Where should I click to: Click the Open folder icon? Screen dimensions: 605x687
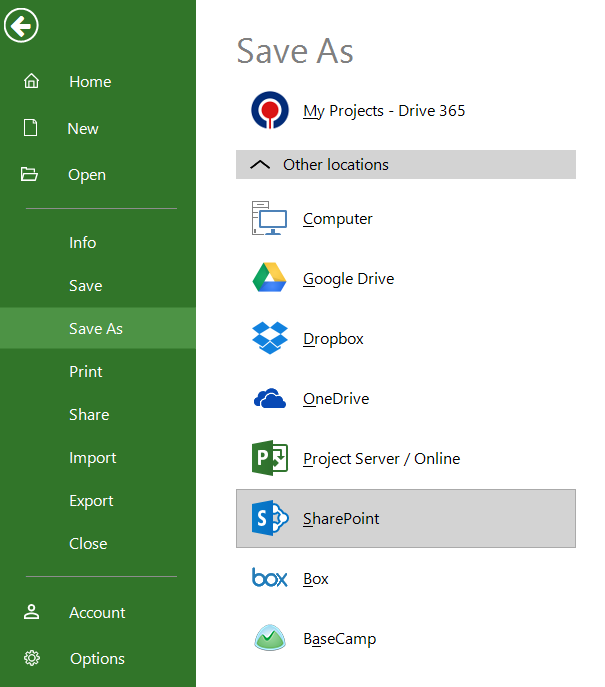coord(29,174)
